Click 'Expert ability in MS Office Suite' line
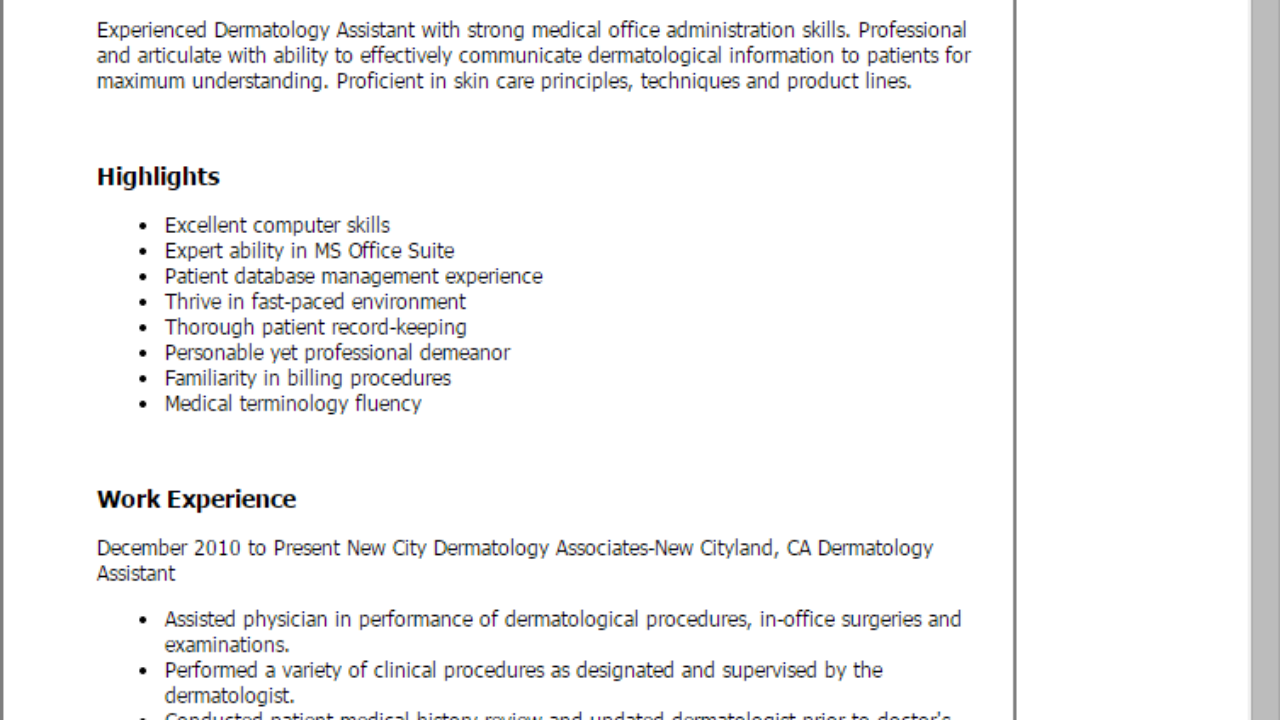 pyautogui.click(x=309, y=251)
